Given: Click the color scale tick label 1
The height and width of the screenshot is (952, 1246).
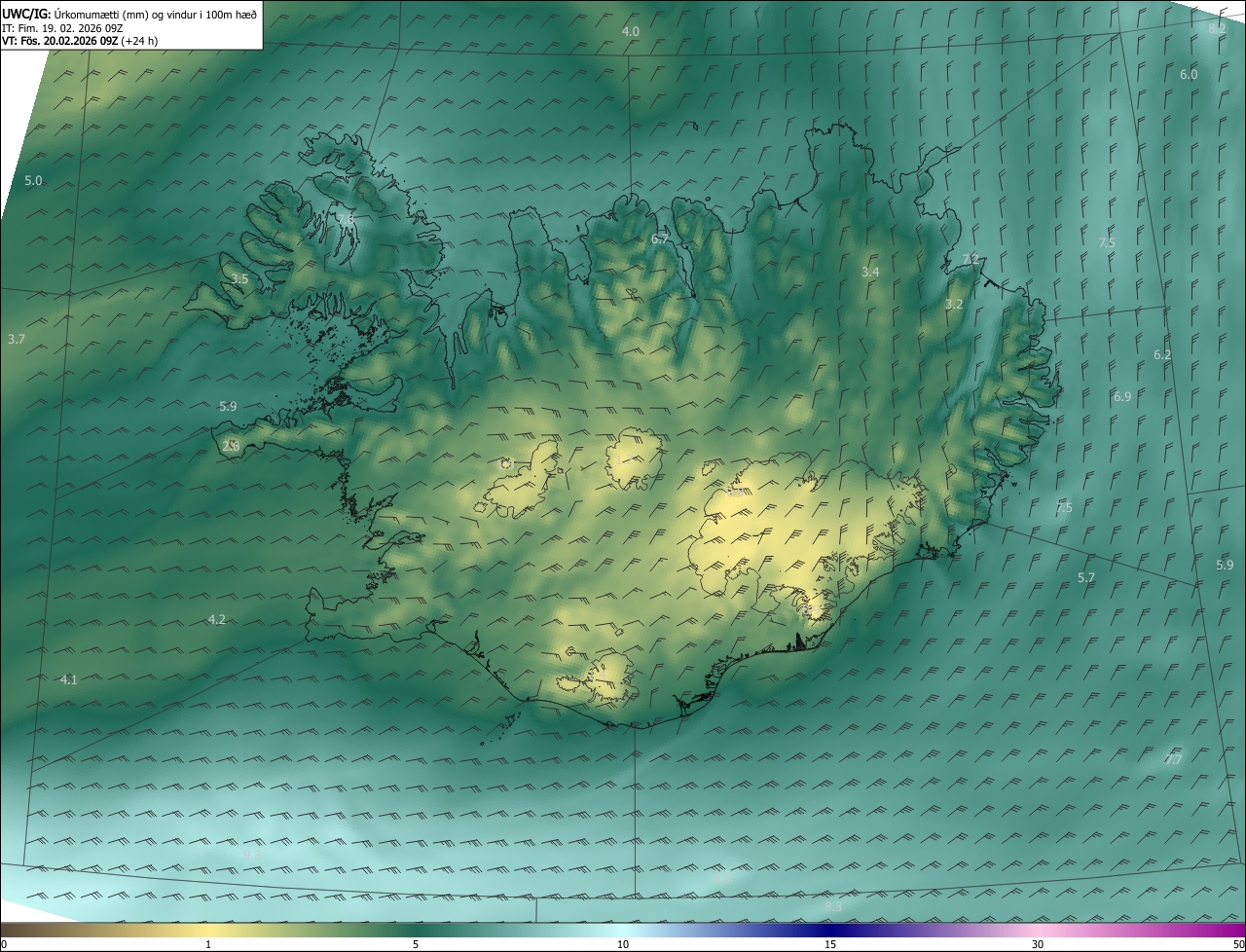Looking at the screenshot, I should pyautogui.click(x=208, y=944).
